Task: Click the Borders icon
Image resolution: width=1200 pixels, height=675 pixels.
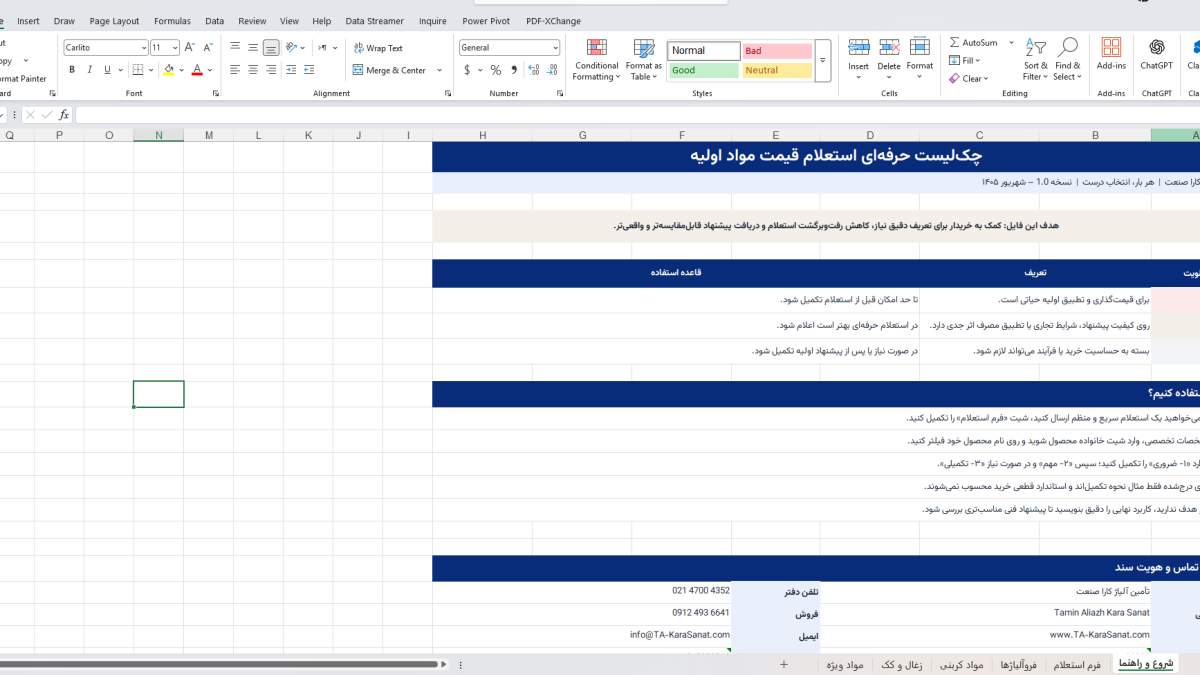Action: [x=137, y=70]
